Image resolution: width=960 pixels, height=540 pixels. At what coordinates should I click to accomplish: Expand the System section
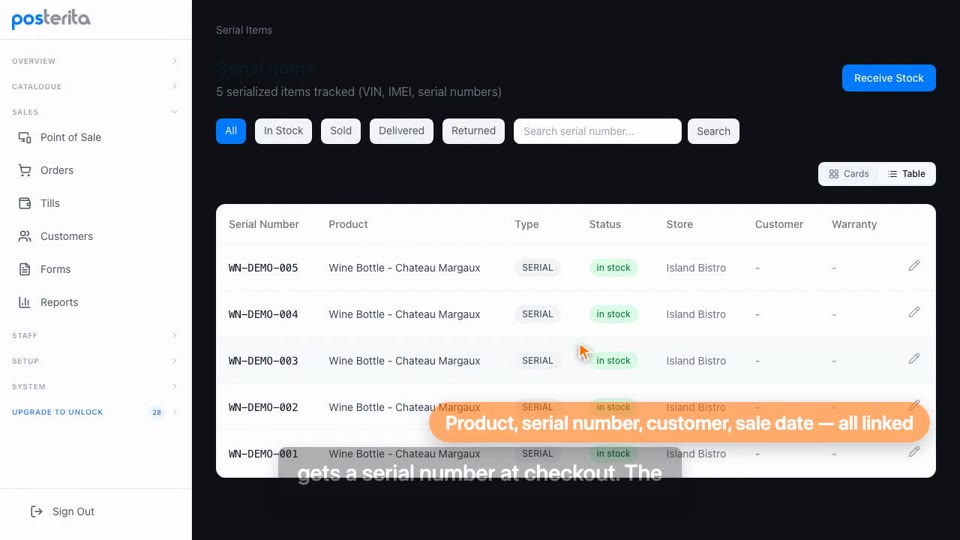click(95, 387)
